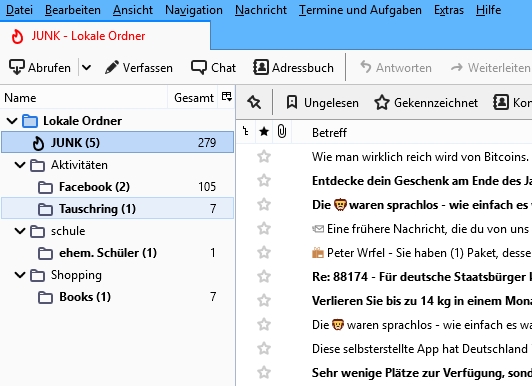Click the thread column header icon
The width and height of the screenshot is (532, 386).
(246, 132)
